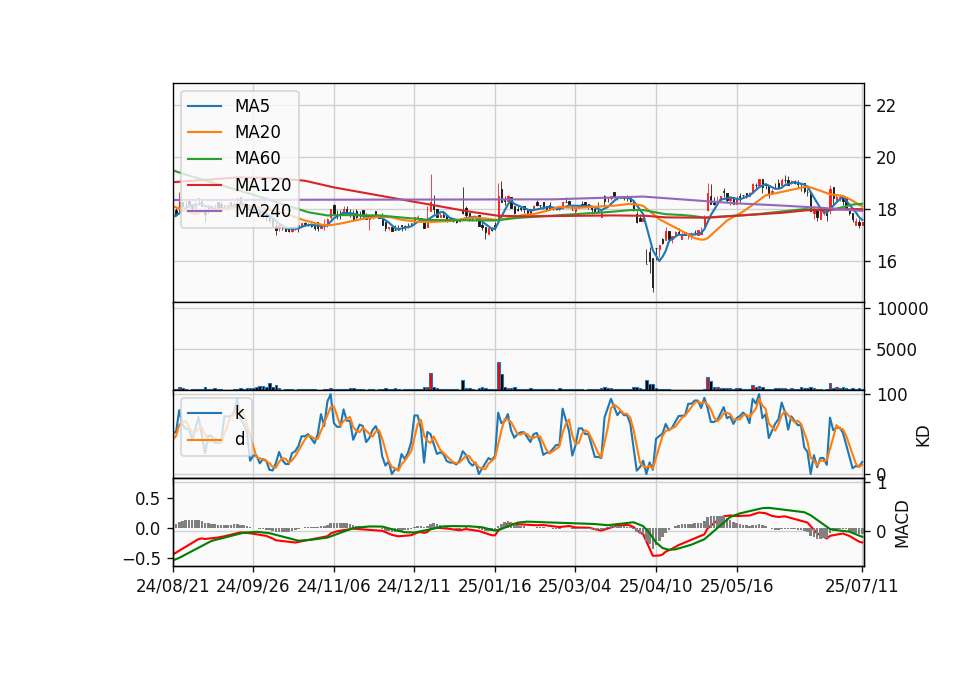Click the 25/04/10 date axis label

point(656,586)
